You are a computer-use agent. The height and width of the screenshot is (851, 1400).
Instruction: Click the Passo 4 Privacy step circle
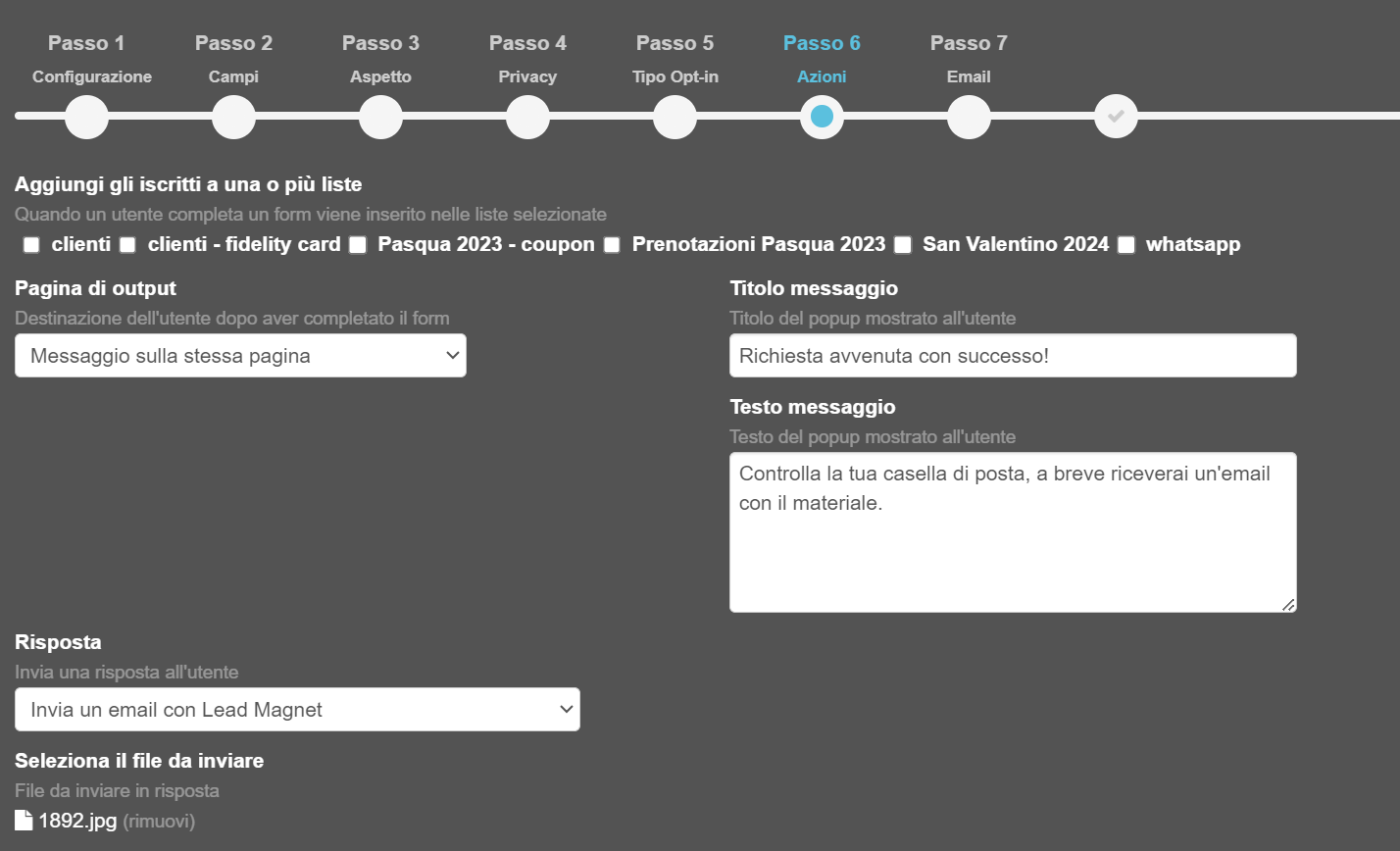click(527, 116)
